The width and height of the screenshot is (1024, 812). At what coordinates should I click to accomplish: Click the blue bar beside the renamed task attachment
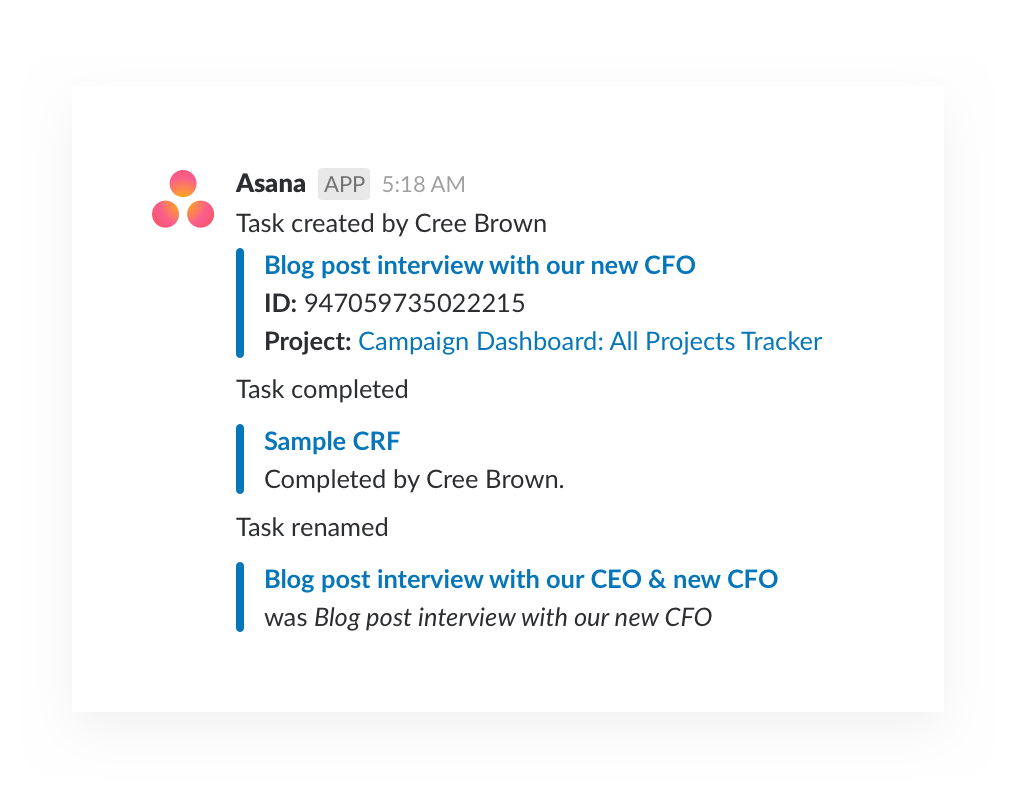240,598
